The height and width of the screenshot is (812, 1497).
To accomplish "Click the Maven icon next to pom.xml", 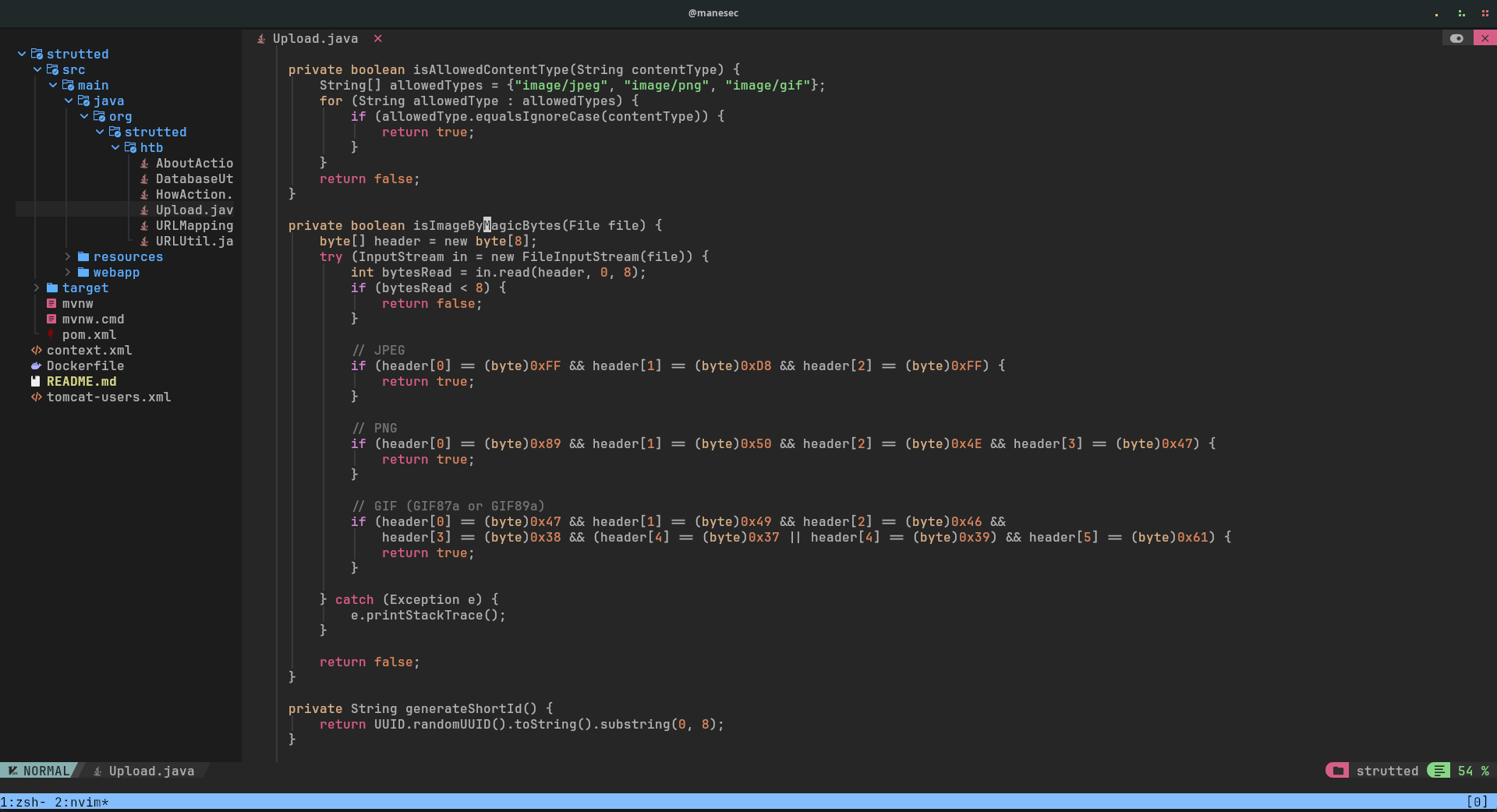I will (x=52, y=335).
